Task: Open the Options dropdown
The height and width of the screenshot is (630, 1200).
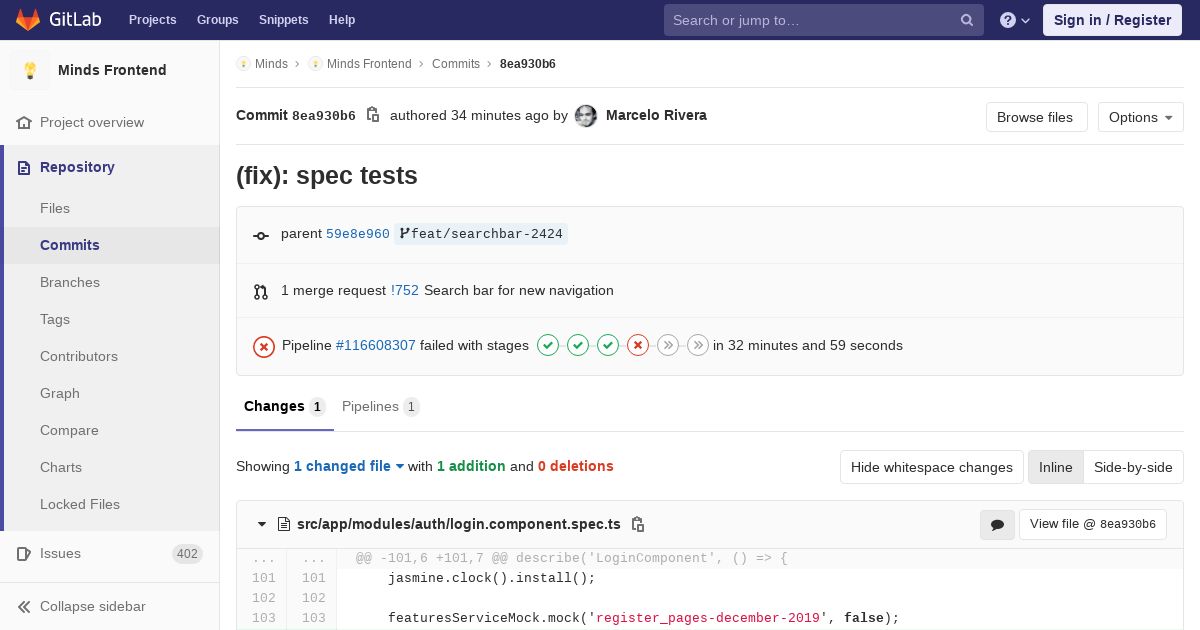Action: tap(1140, 117)
